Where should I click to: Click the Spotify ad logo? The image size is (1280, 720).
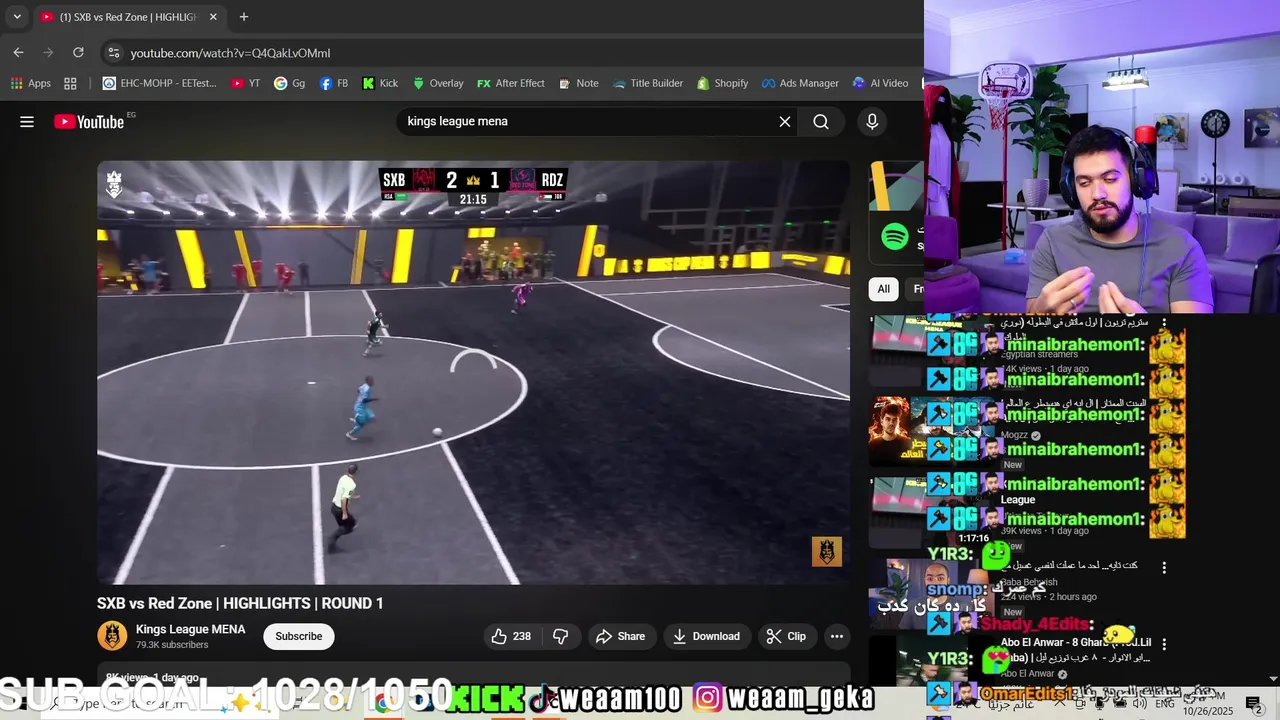[x=895, y=237]
